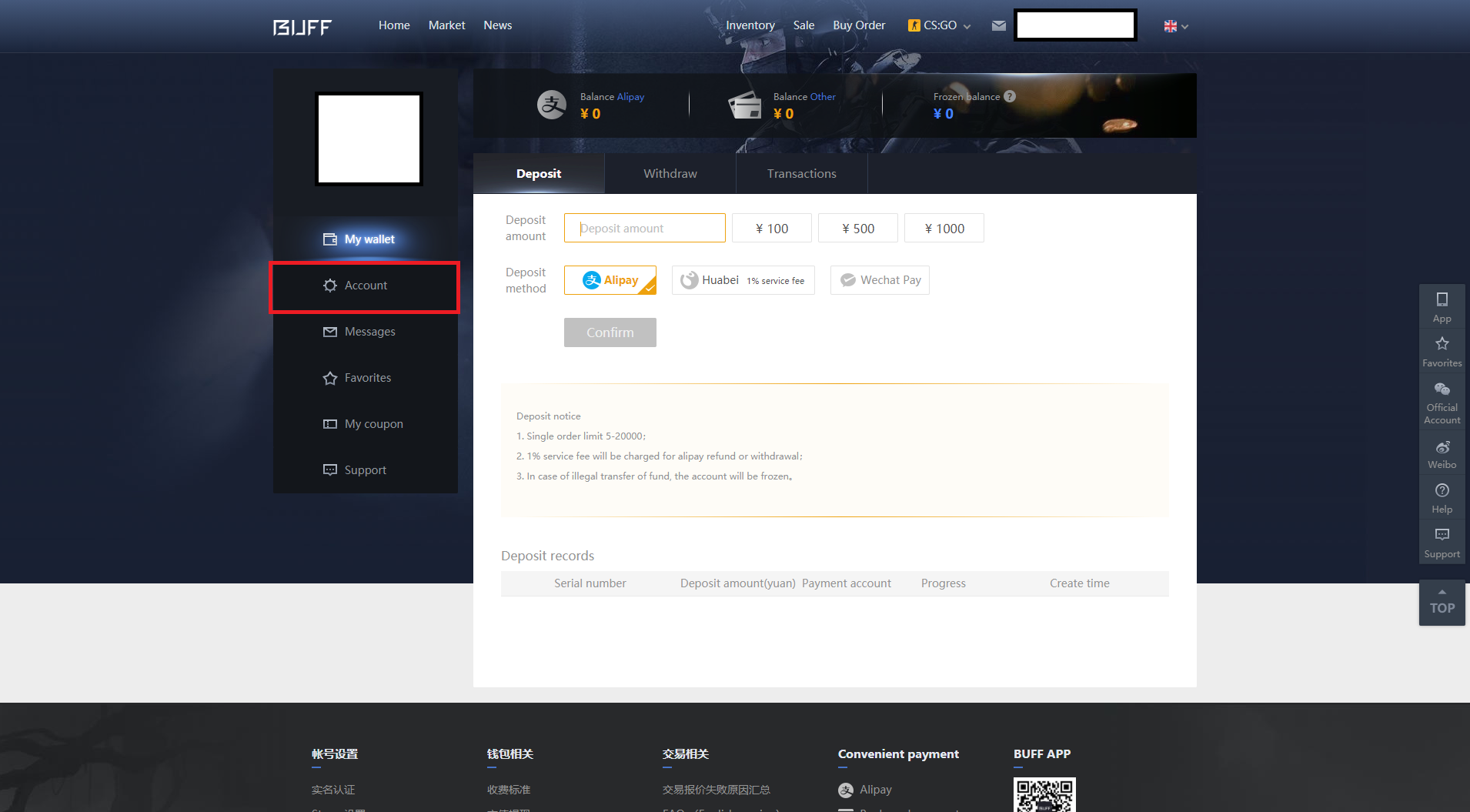
Task: Jump back up with the TOP button
Action: click(1442, 603)
